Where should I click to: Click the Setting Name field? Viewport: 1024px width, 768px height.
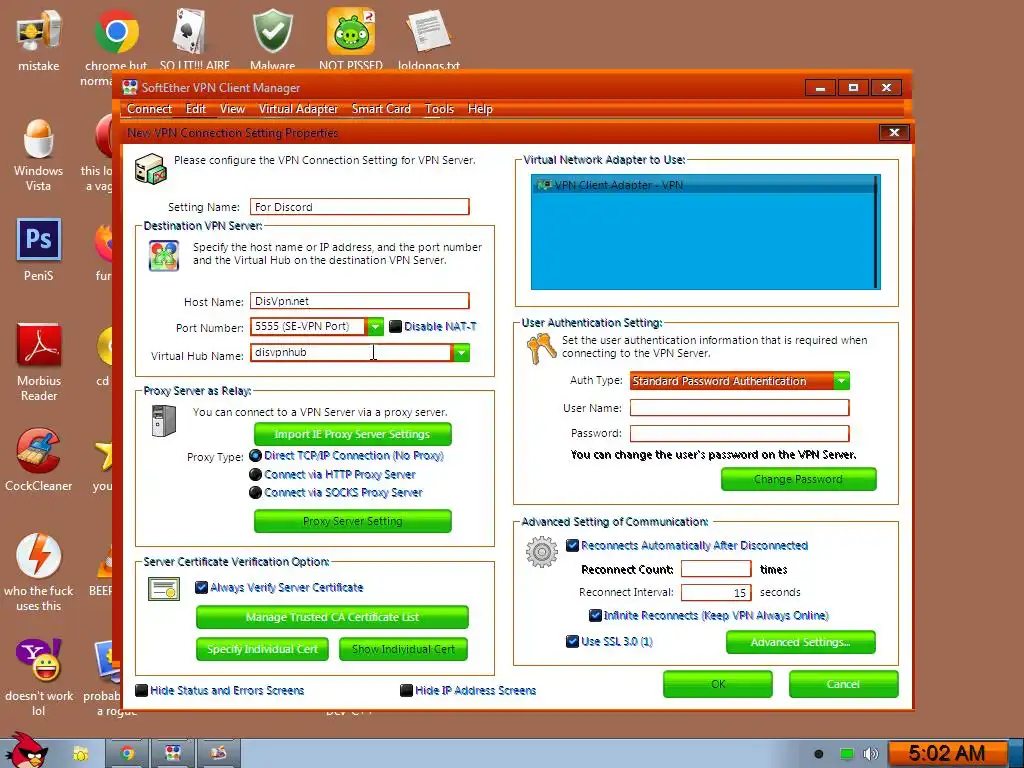coord(360,207)
